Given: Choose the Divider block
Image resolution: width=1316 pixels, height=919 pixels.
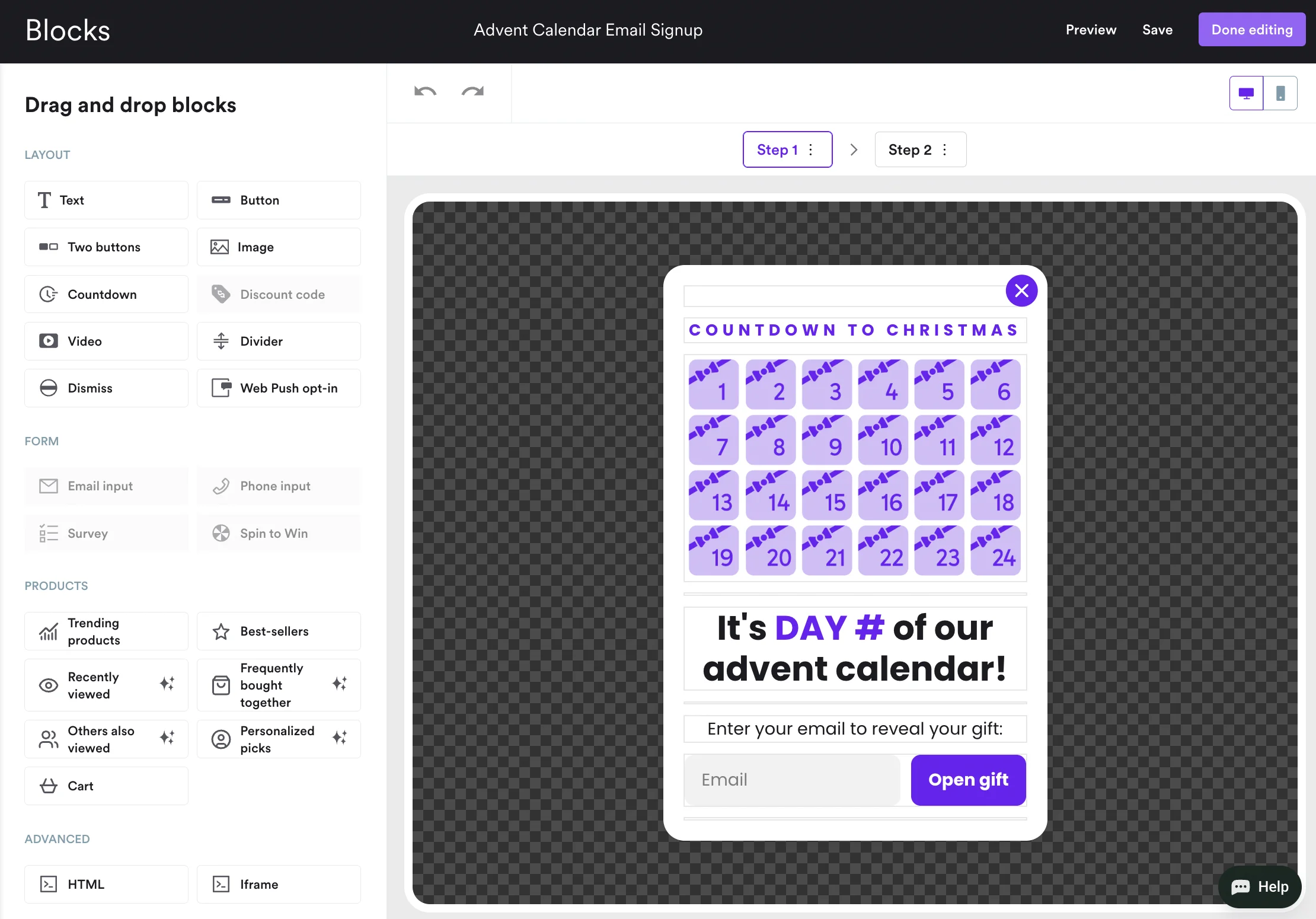Looking at the screenshot, I should click(x=279, y=342).
